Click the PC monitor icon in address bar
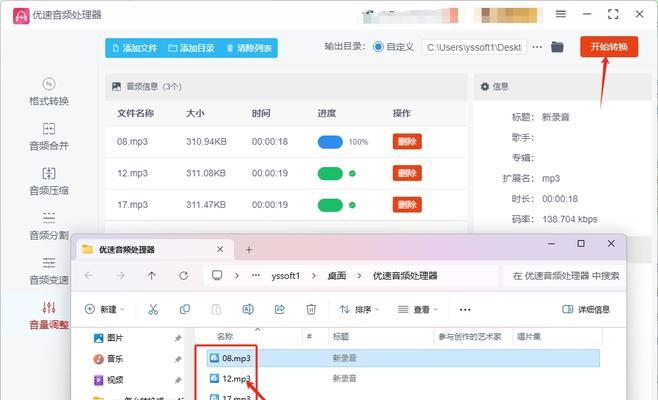The width and height of the screenshot is (658, 400). point(217,275)
